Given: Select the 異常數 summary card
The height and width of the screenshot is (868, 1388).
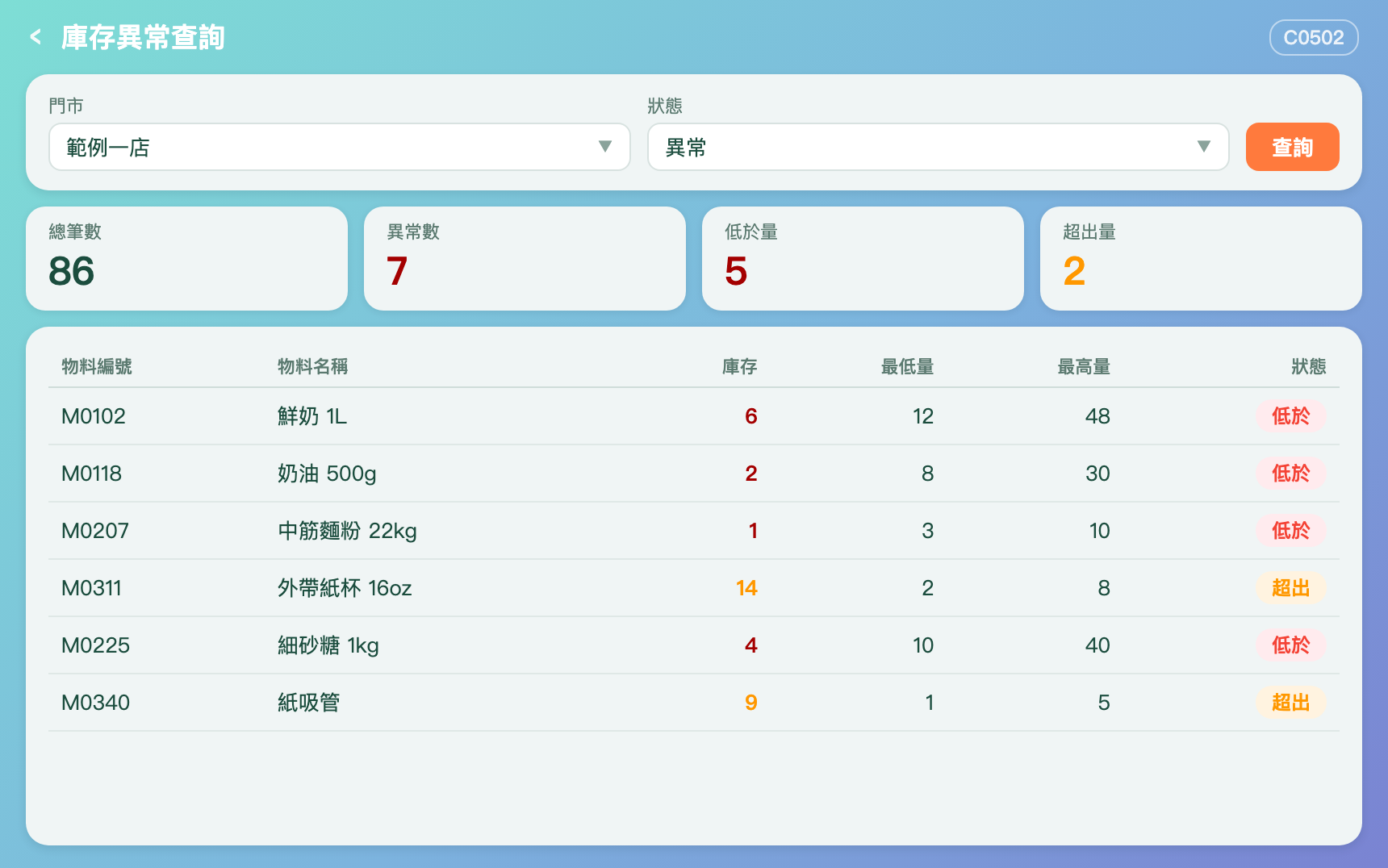Looking at the screenshot, I should pyautogui.click(x=525, y=258).
